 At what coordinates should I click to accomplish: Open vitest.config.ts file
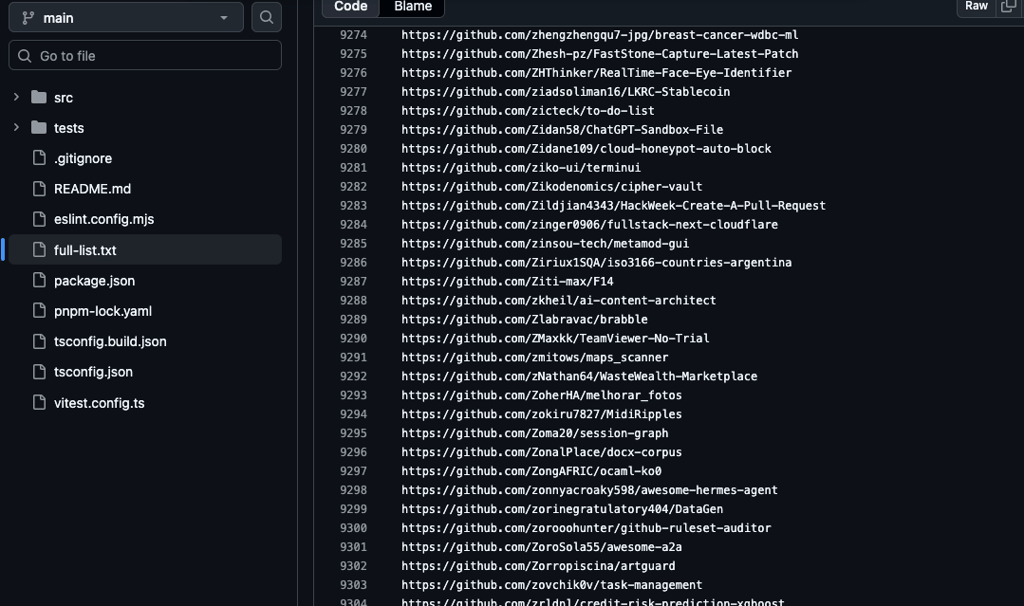tap(99, 403)
